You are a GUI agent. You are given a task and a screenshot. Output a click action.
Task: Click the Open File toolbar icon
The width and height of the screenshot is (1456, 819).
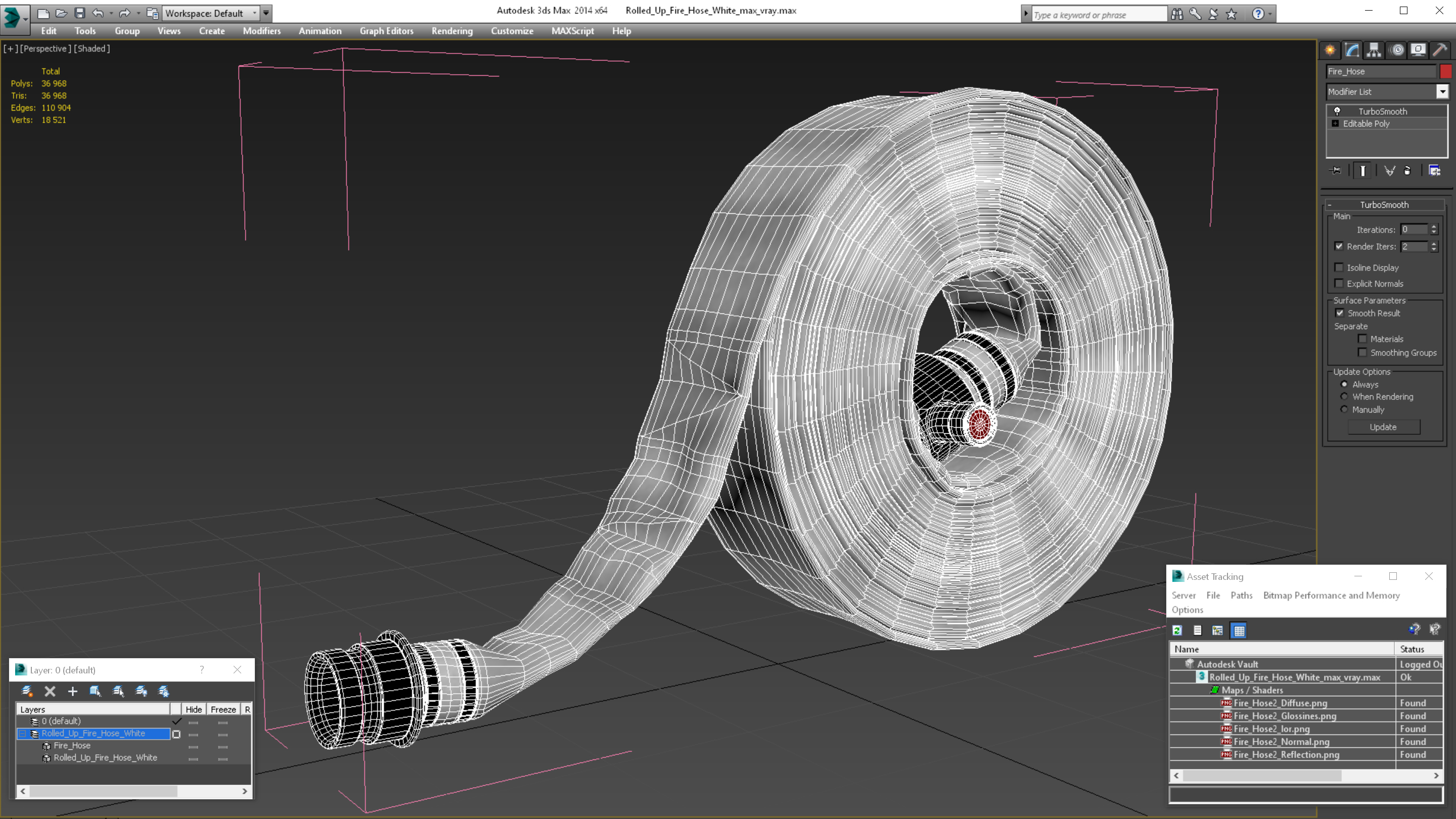tap(61, 13)
